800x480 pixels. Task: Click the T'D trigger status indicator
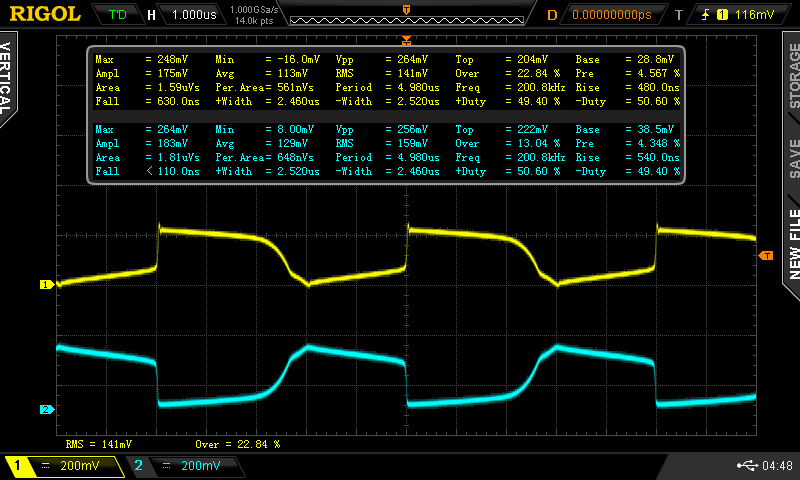[x=117, y=15]
